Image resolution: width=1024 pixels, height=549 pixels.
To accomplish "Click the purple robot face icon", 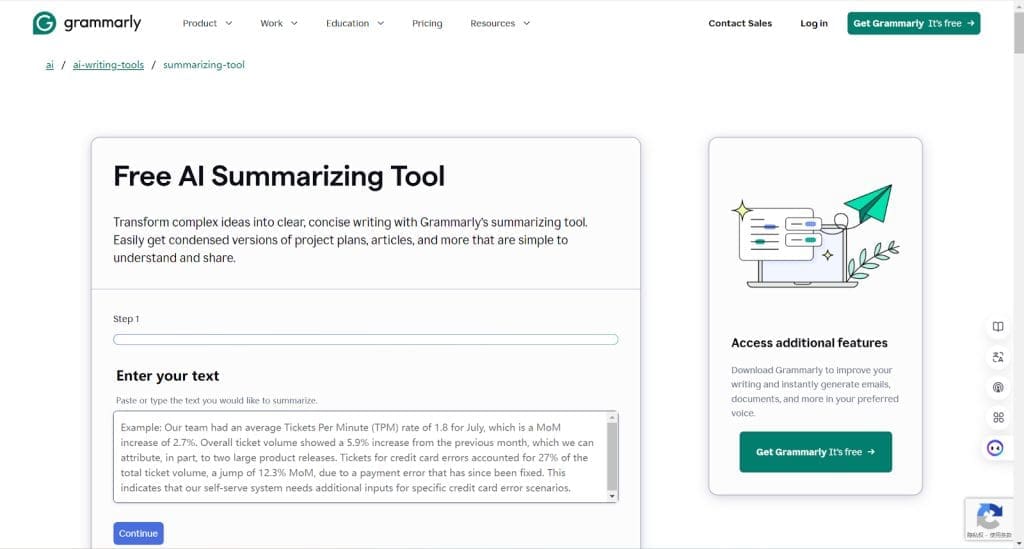I will [x=995, y=448].
